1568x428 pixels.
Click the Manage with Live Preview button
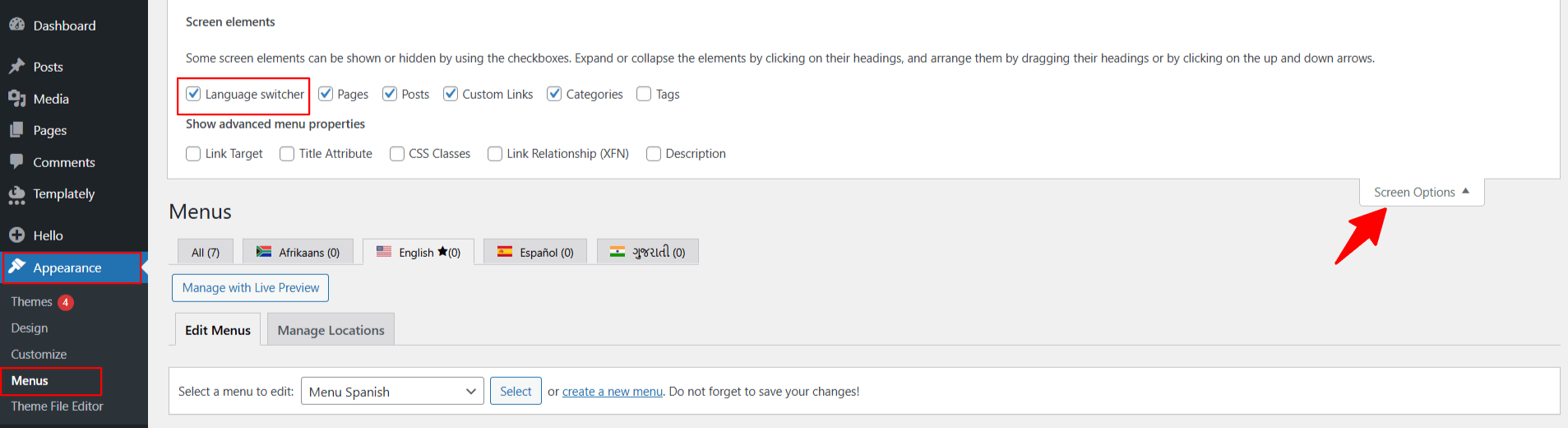pos(250,288)
